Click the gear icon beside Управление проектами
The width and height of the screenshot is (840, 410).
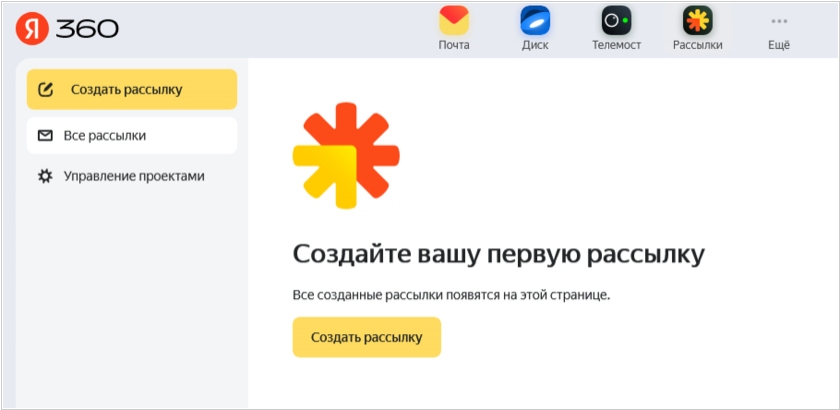(x=45, y=176)
